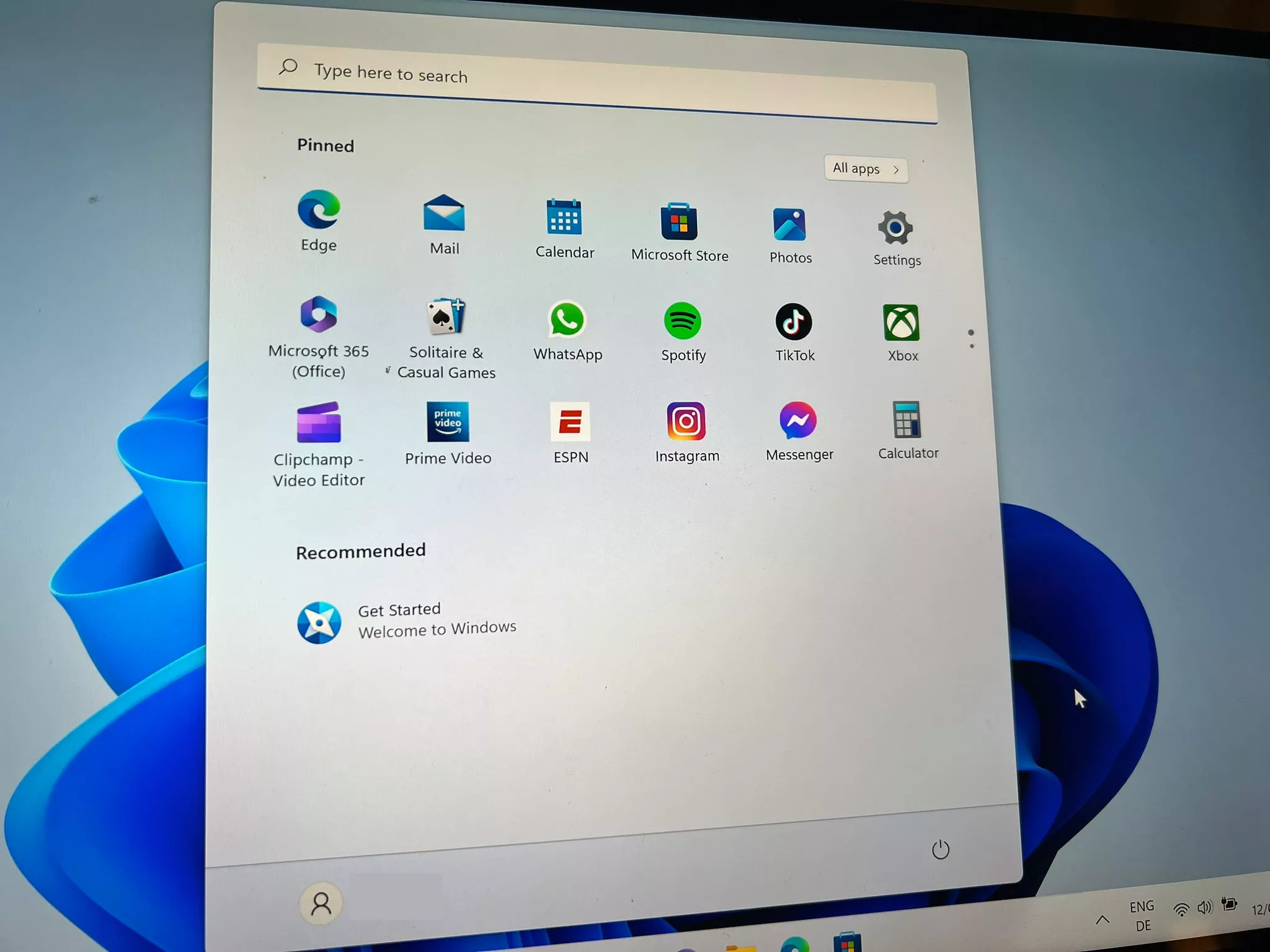
Task: Open Clipchamp Video Editor
Action: pos(318,421)
